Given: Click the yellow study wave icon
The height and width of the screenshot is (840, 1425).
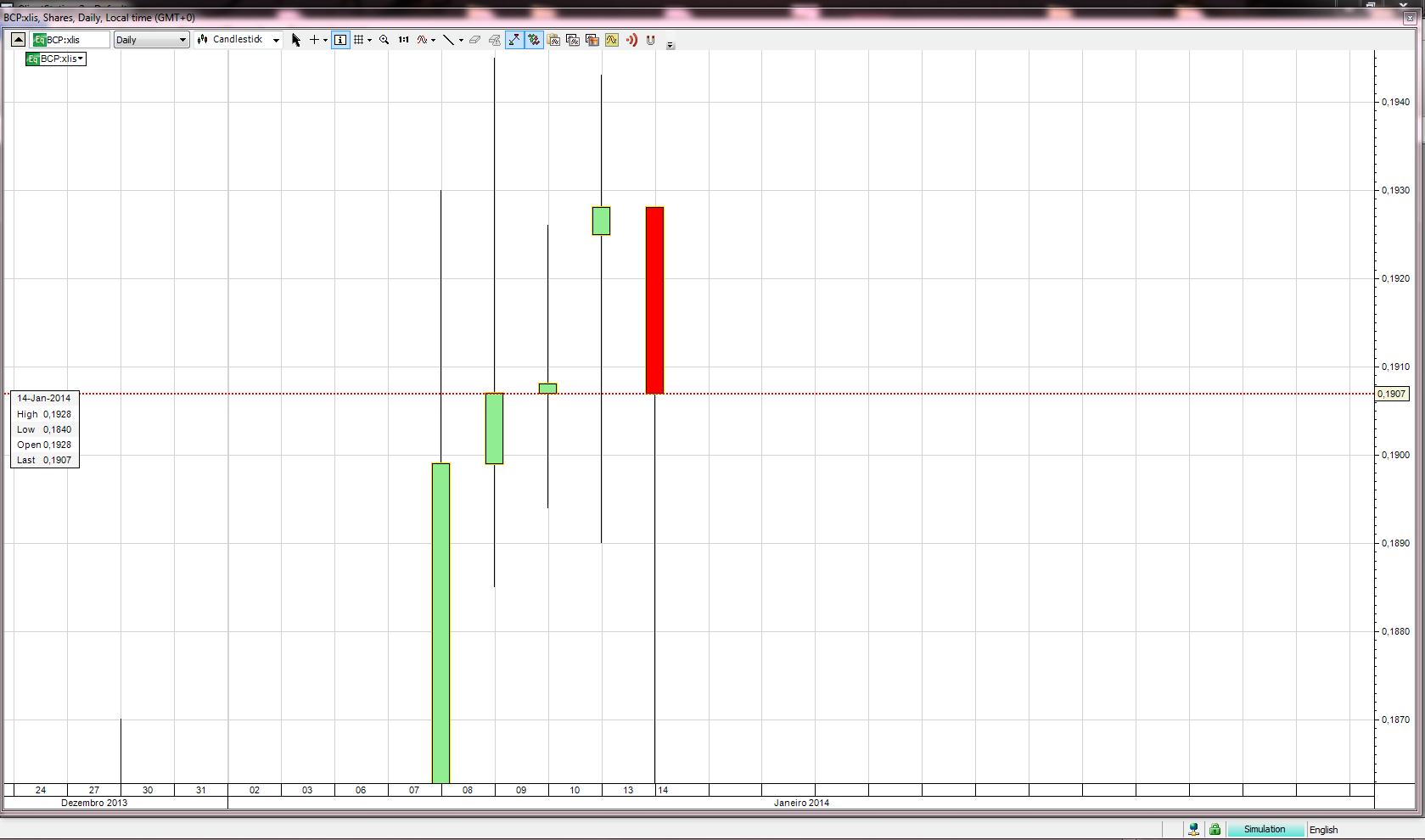Looking at the screenshot, I should tap(612, 40).
